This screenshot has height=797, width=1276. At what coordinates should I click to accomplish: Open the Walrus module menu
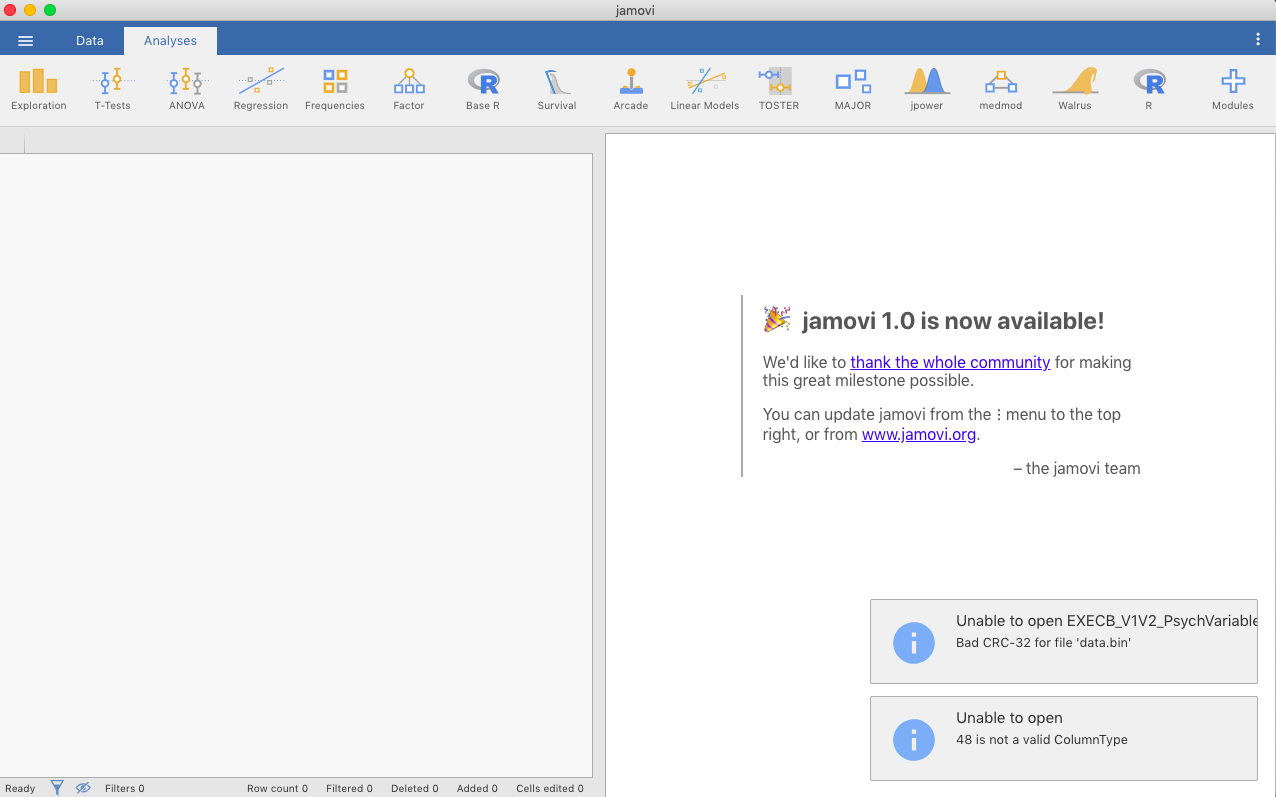click(1075, 89)
